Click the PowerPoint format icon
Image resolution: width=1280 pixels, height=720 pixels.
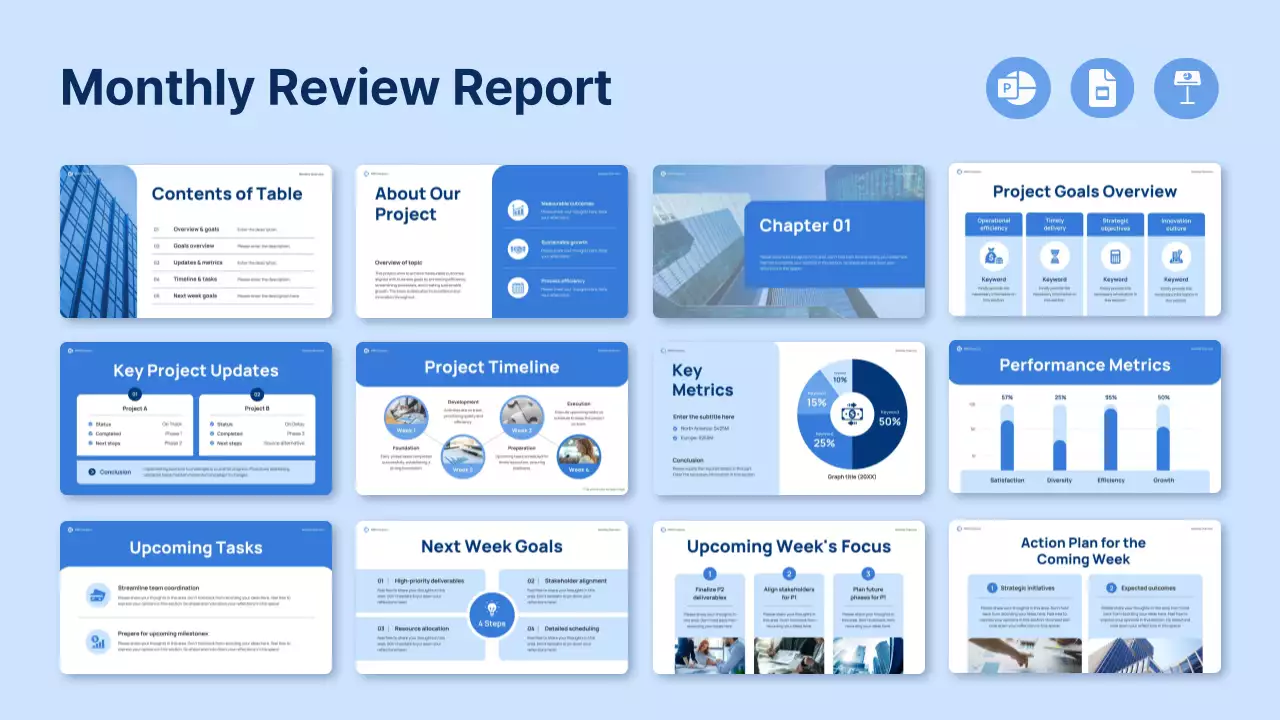(1018, 88)
